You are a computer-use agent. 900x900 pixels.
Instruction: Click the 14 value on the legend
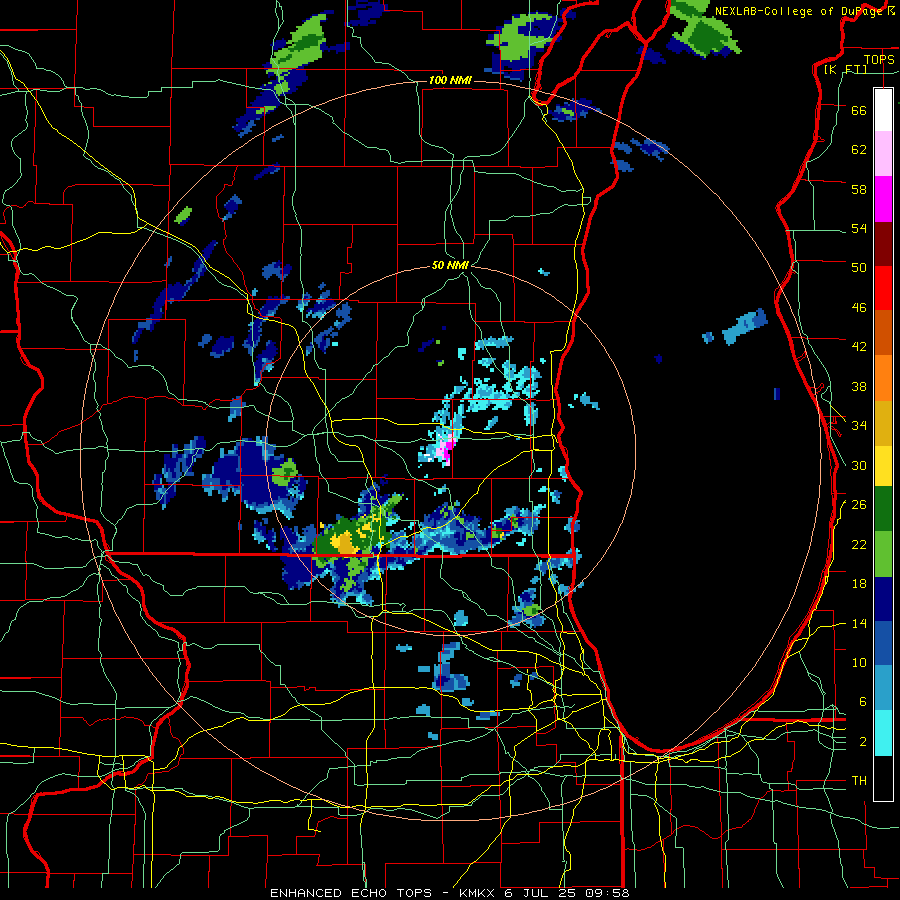click(859, 623)
